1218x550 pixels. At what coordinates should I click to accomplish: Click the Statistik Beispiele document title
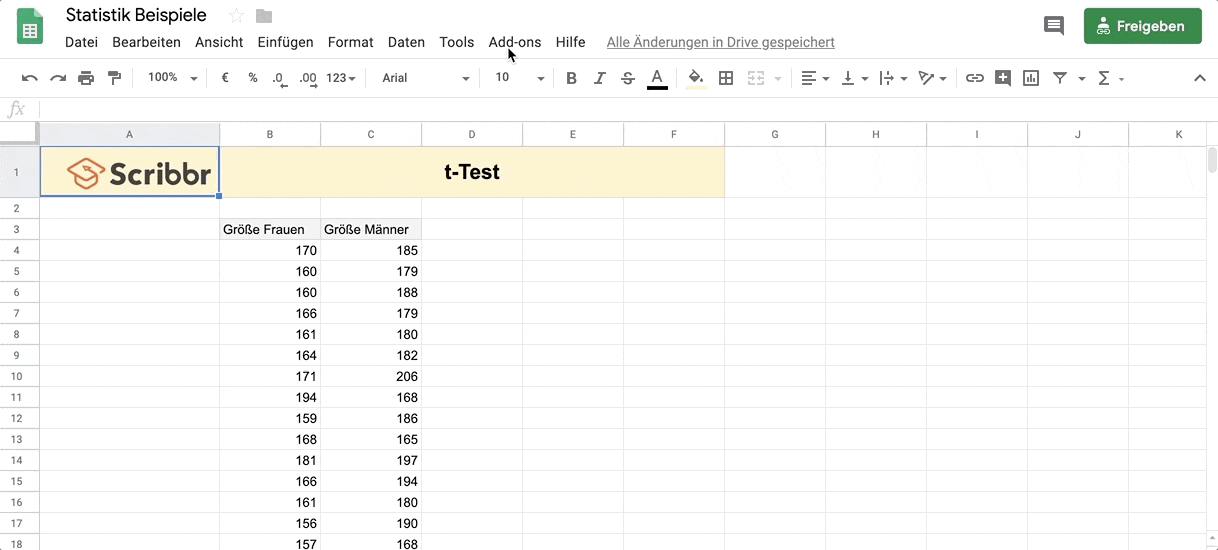click(136, 15)
